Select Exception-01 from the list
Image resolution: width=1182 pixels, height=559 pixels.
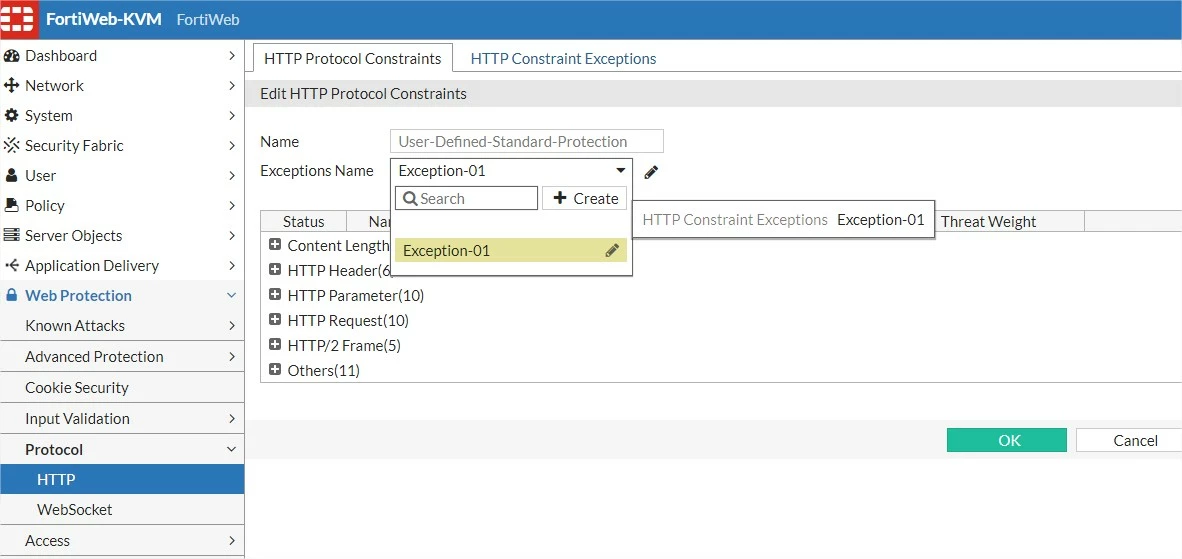pyautogui.click(x=511, y=250)
